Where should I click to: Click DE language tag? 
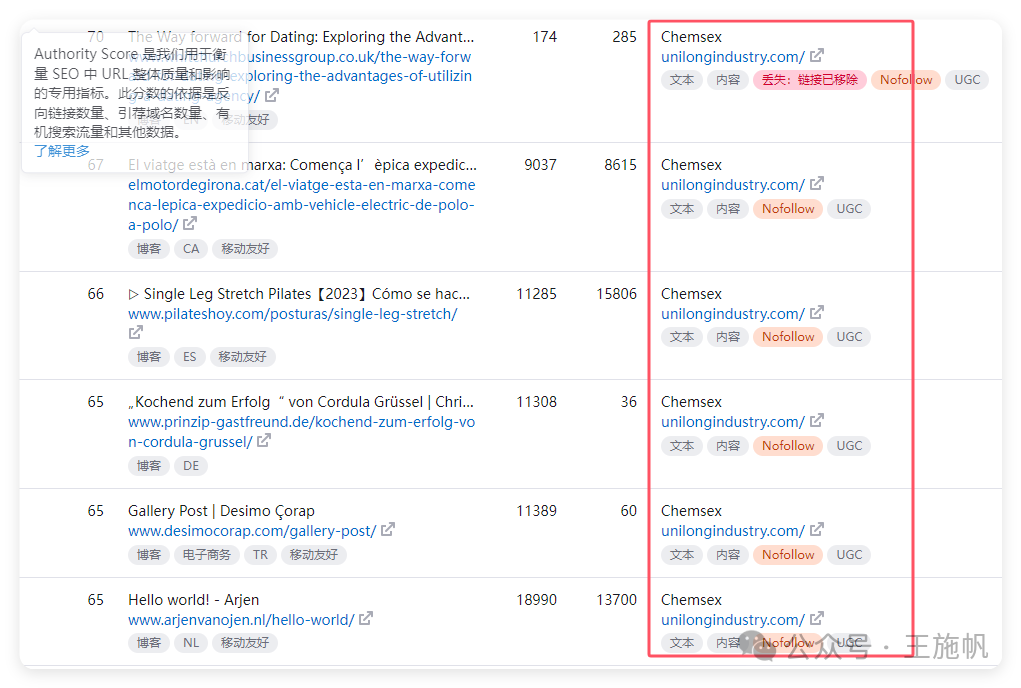[191, 466]
